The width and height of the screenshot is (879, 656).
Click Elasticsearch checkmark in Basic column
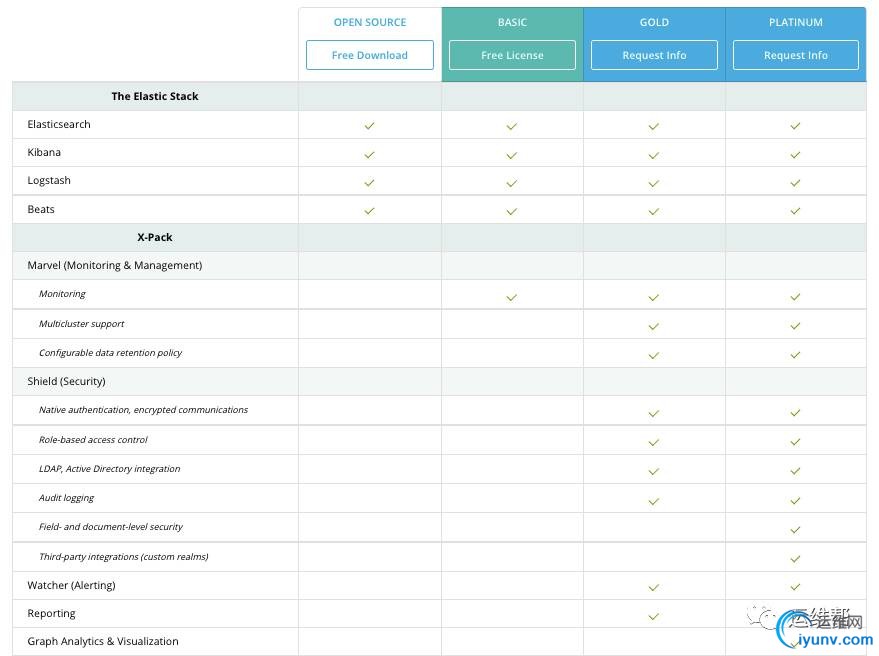511,126
